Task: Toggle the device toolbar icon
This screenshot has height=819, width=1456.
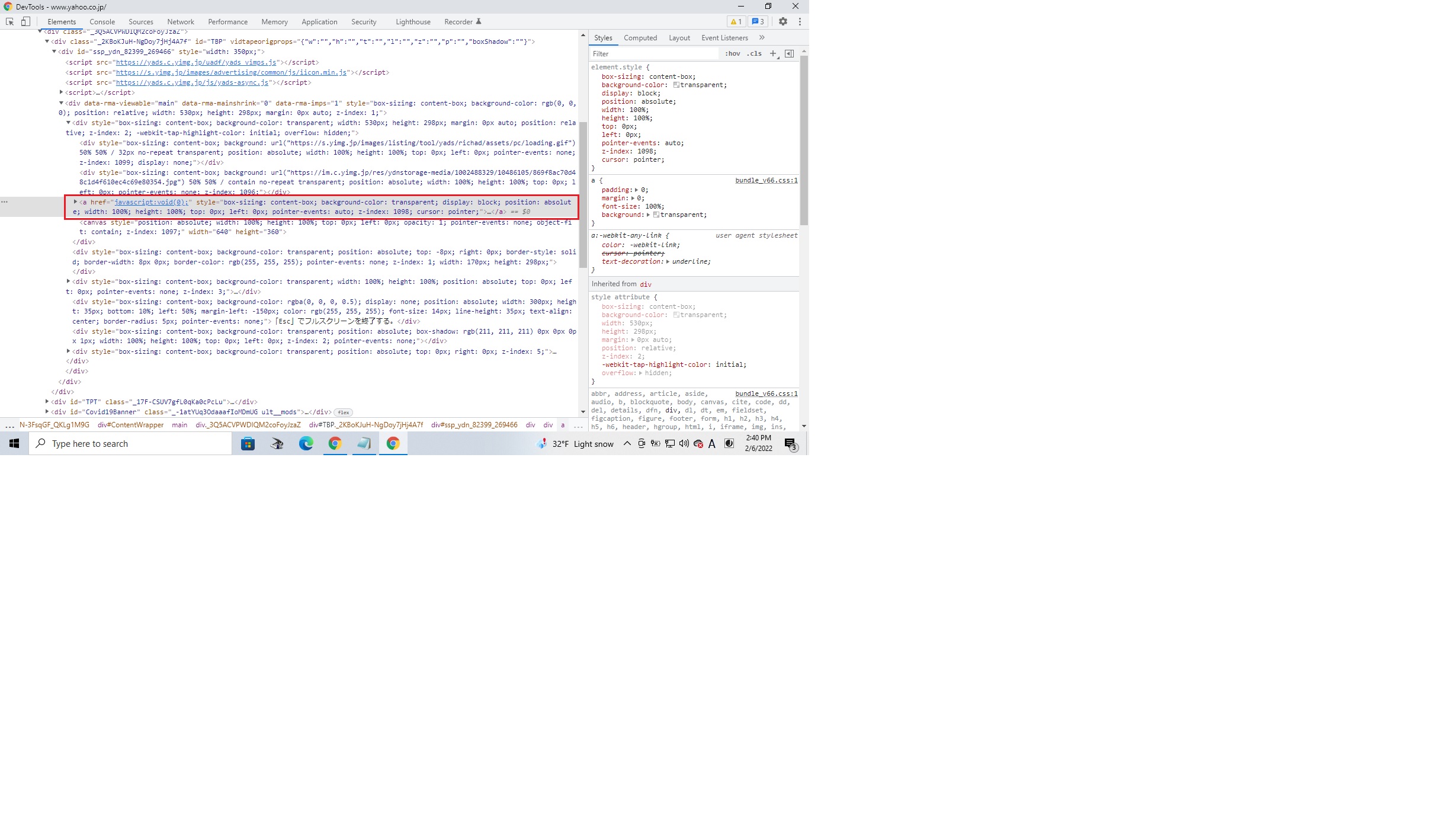Action: point(25,21)
